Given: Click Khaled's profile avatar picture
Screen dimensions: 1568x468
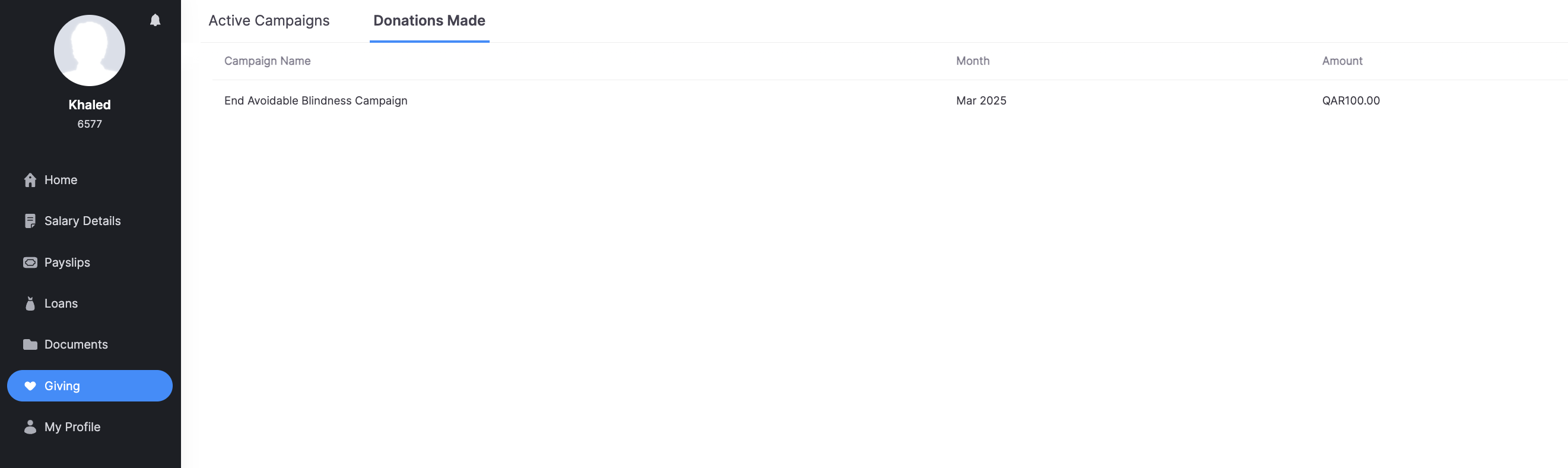Looking at the screenshot, I should [90, 50].
